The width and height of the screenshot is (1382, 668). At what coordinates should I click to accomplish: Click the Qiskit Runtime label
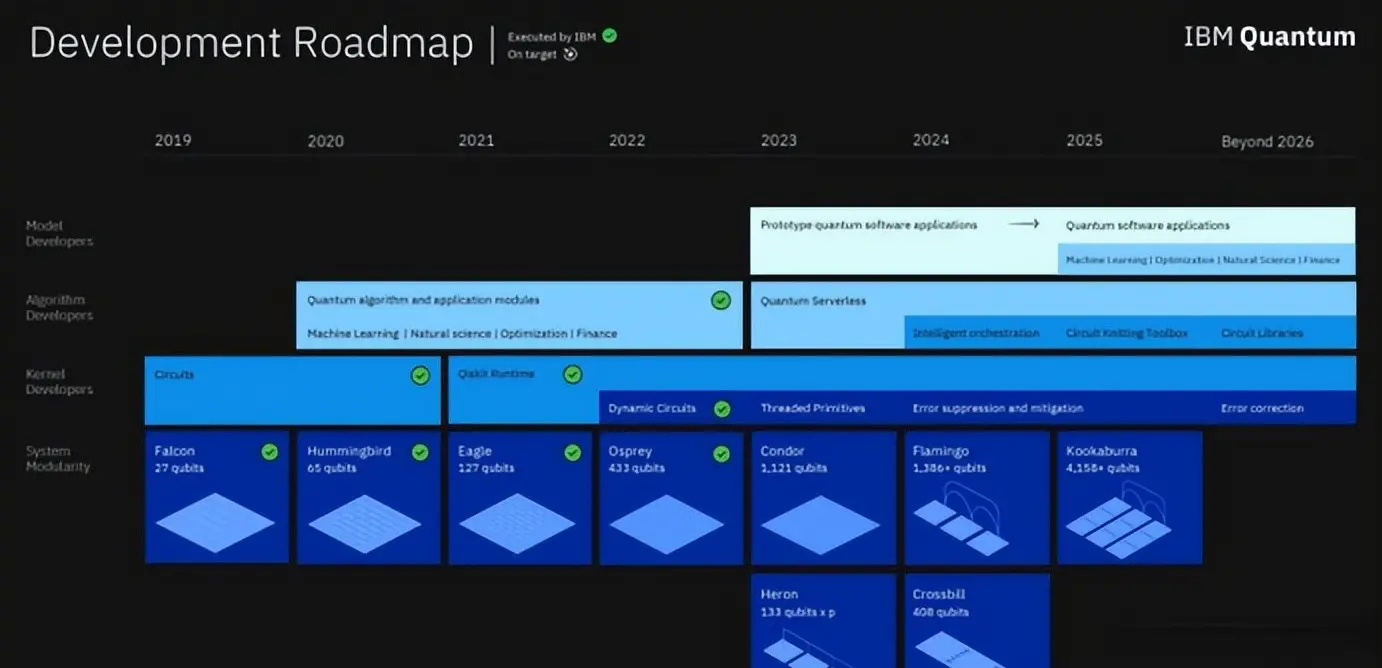pyautogui.click(x=496, y=374)
